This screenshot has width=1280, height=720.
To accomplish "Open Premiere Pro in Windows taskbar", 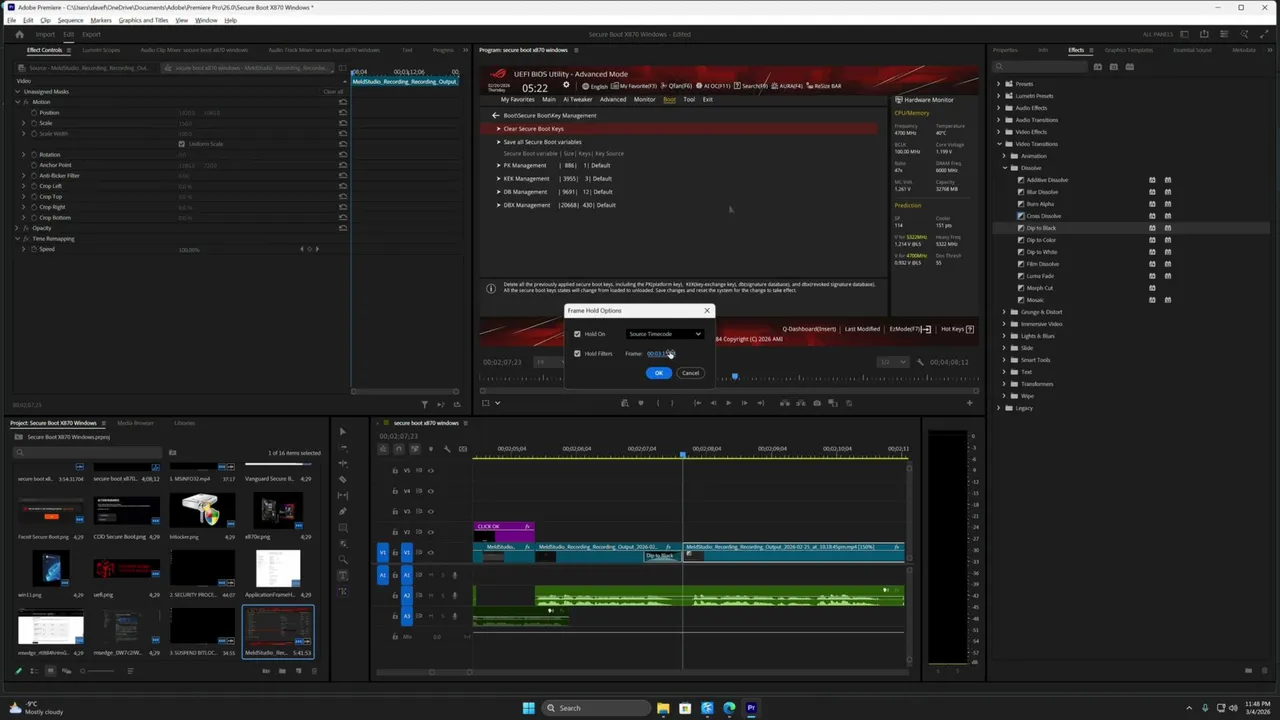I will tap(751, 708).
